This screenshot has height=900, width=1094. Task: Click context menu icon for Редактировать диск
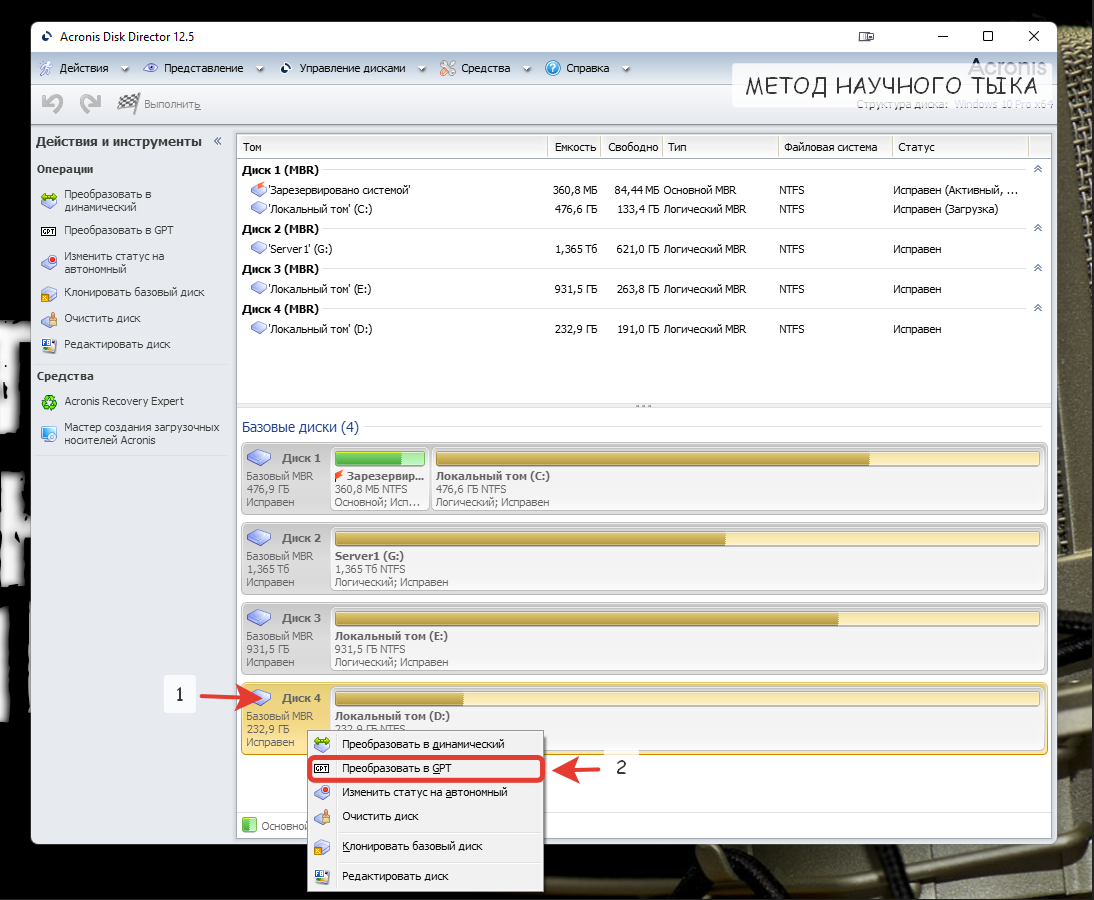pyautogui.click(x=322, y=877)
